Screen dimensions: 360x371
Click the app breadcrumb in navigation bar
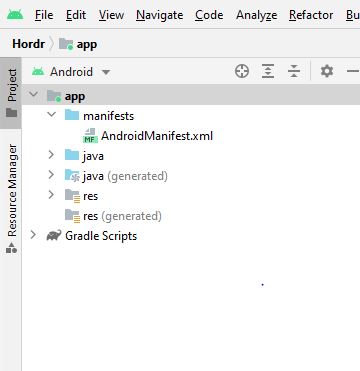coord(78,44)
